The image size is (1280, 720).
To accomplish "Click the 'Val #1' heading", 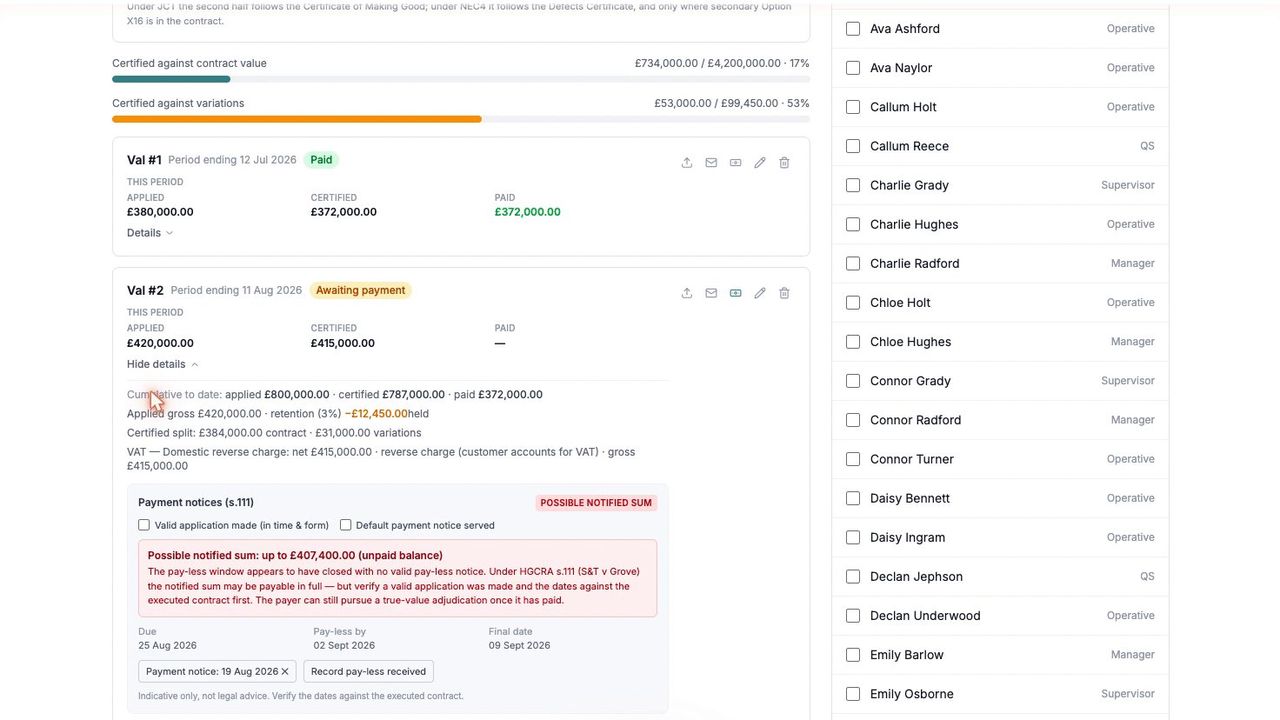I will tap(144, 160).
